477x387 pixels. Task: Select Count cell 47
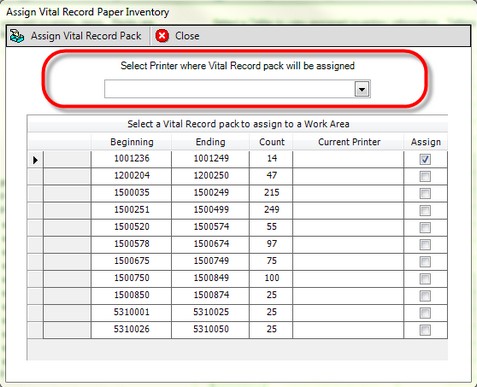(271, 175)
